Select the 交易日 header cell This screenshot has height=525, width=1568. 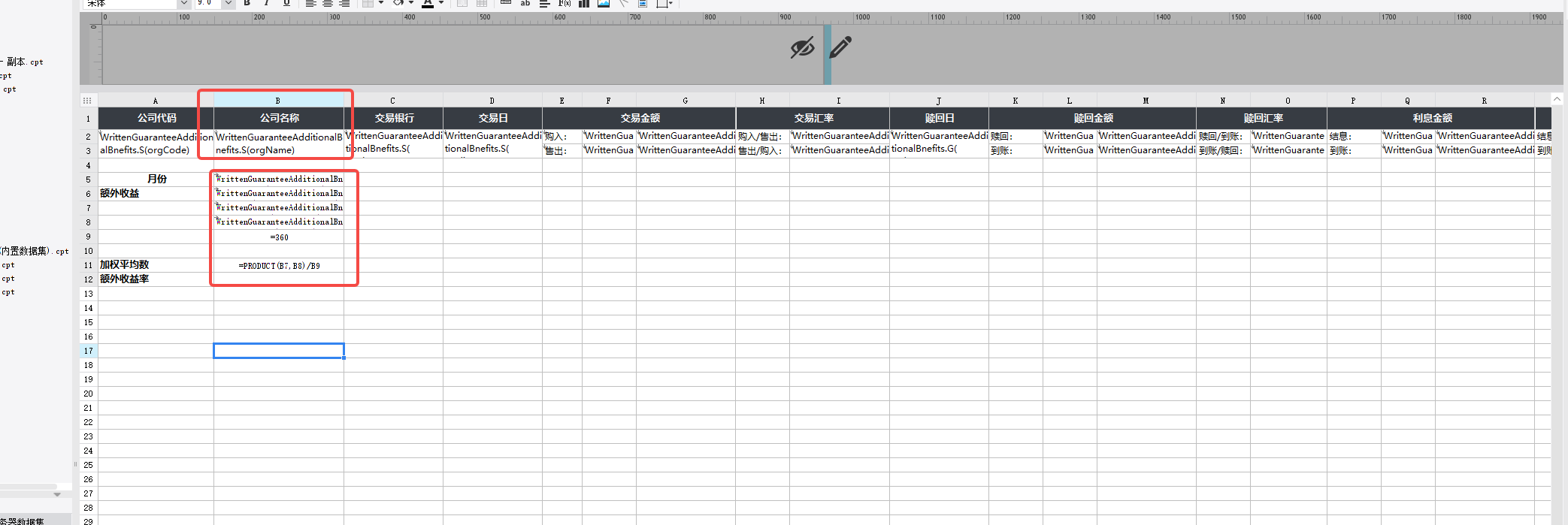(493, 119)
